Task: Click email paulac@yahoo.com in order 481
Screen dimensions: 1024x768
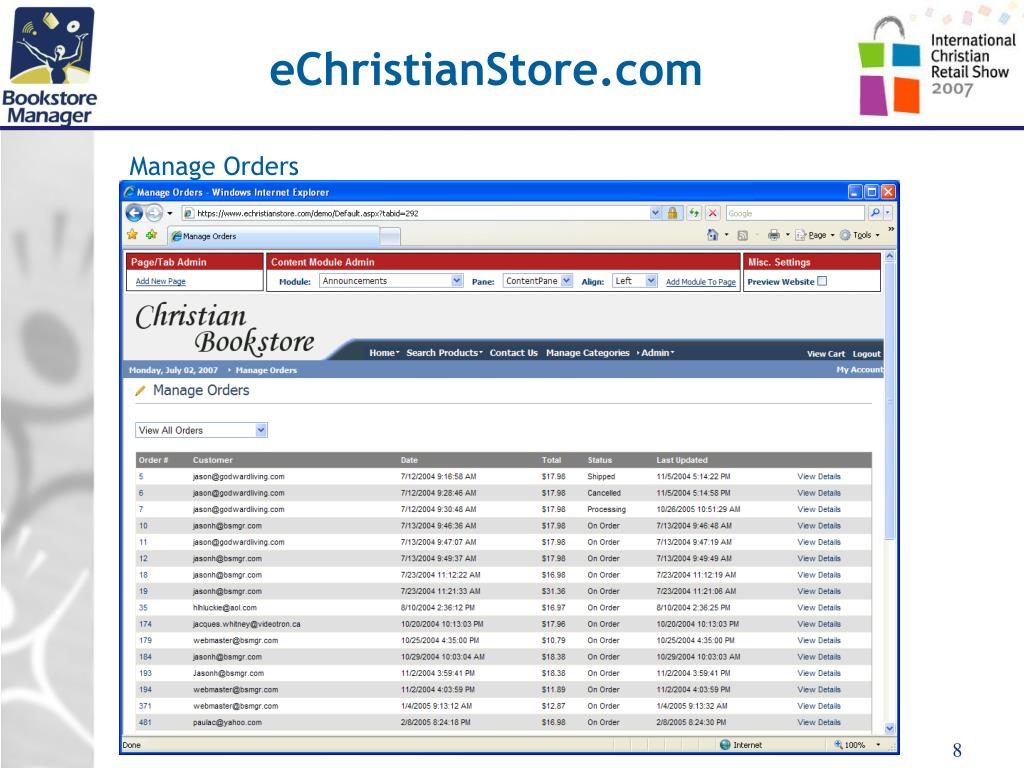Action: (x=227, y=722)
